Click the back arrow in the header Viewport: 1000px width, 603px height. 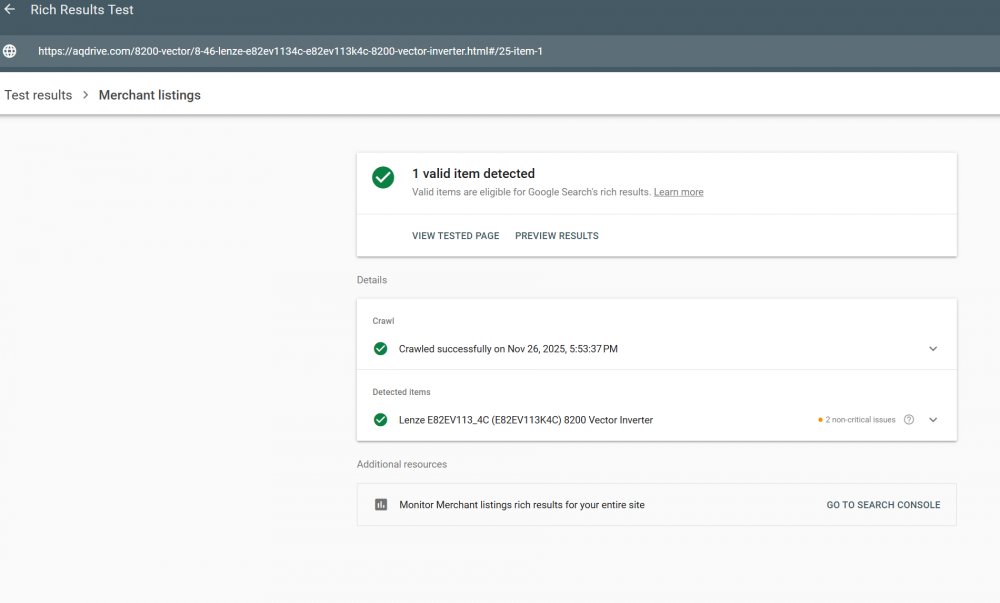coord(10,10)
